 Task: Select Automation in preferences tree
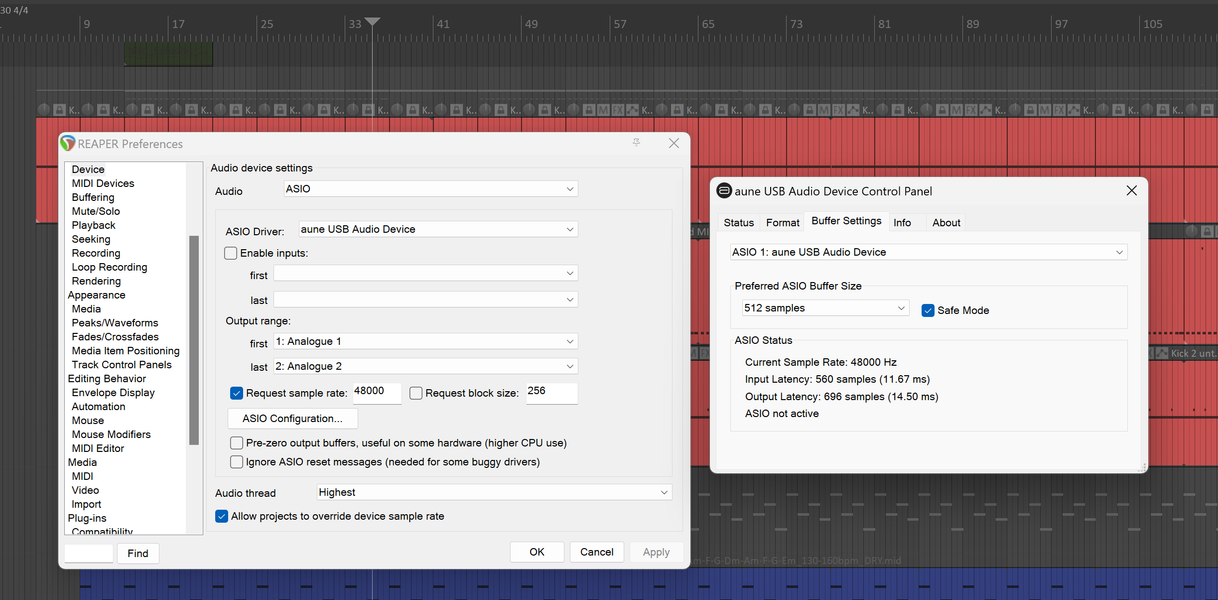[x=98, y=407]
